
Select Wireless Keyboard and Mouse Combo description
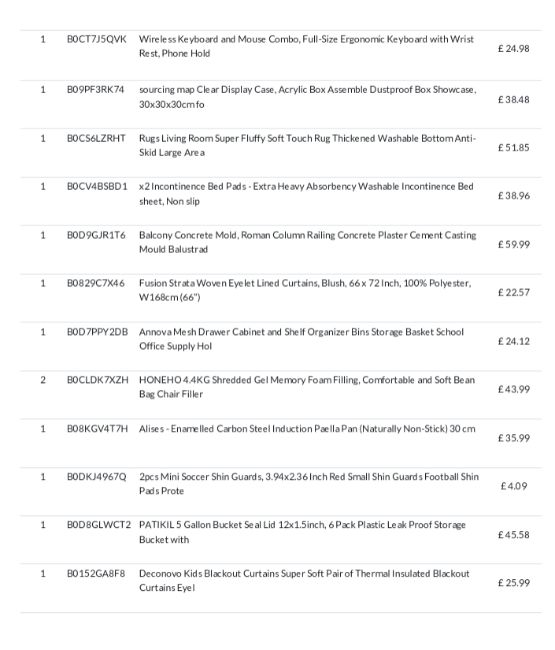[x=306, y=46]
